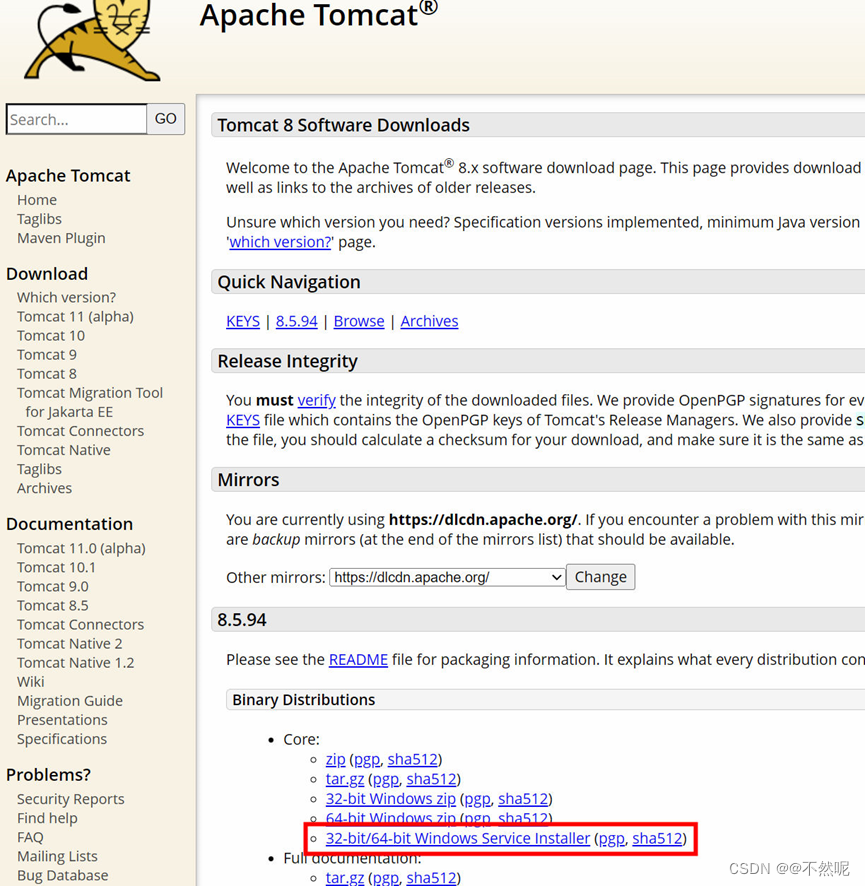Open sha512 for 32-bit Windows zip

pyautogui.click(x=523, y=800)
